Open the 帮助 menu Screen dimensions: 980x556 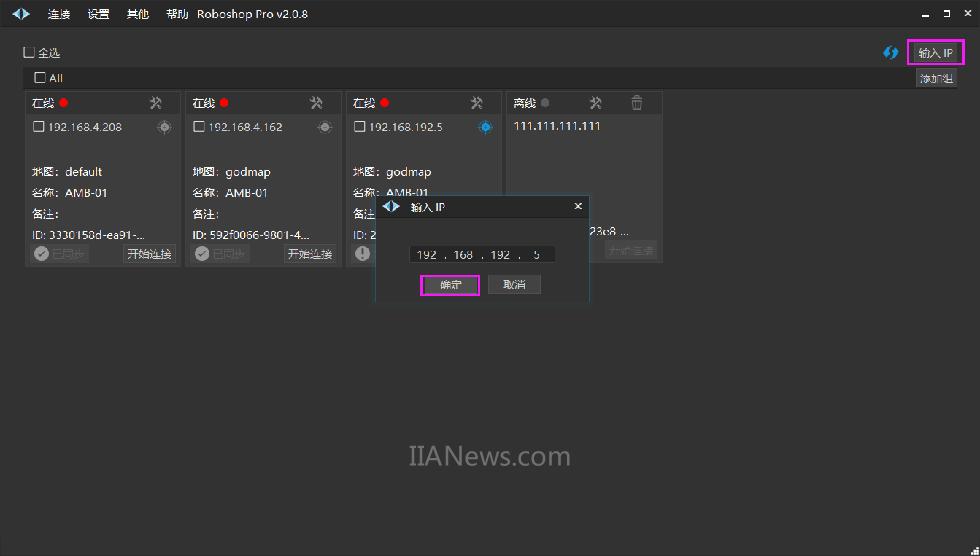click(177, 14)
